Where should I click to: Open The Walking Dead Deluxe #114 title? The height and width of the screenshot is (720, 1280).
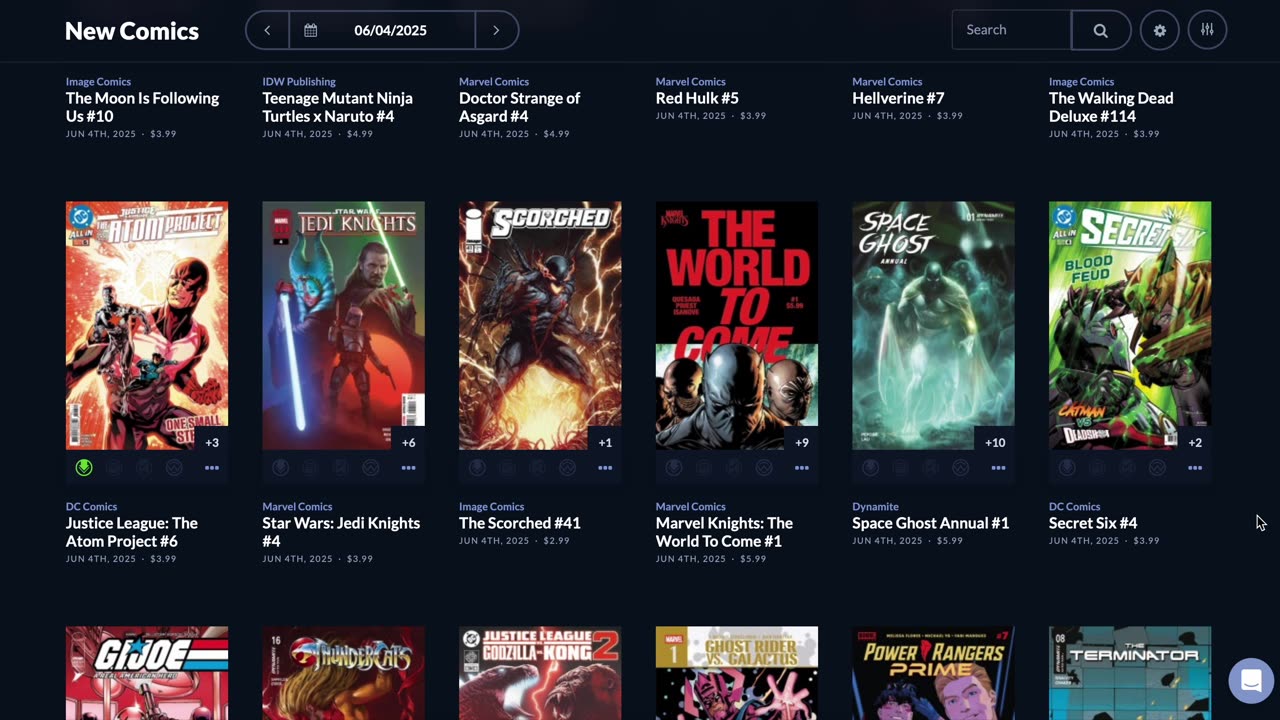pyautogui.click(x=1111, y=107)
